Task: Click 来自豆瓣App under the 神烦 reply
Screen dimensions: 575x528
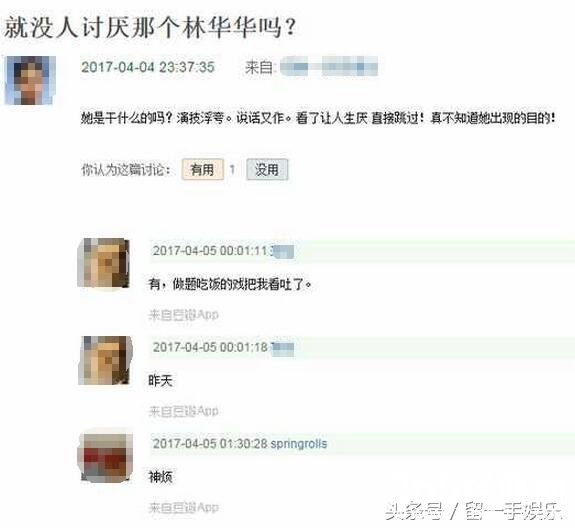Action: [183, 508]
